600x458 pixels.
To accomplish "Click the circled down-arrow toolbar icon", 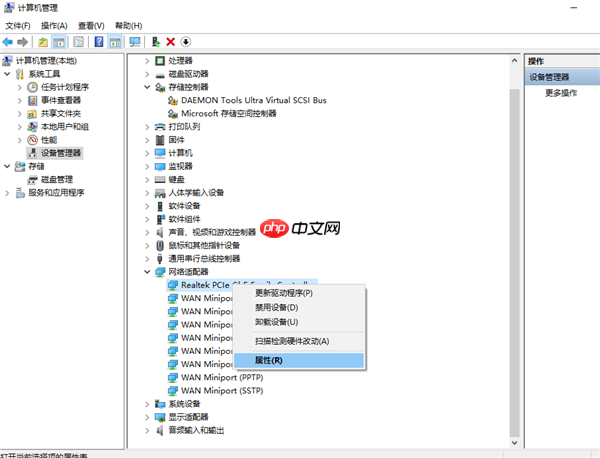I will tap(186, 42).
